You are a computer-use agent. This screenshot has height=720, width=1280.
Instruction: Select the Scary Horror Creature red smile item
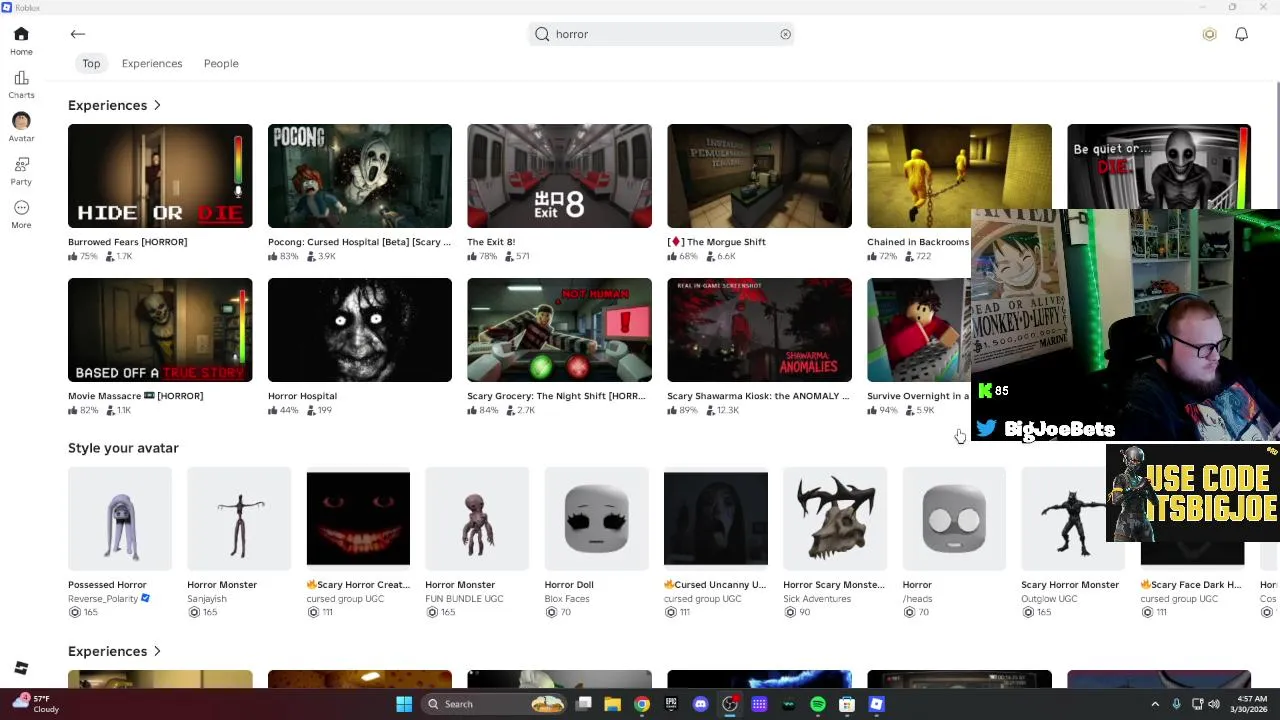[358, 518]
